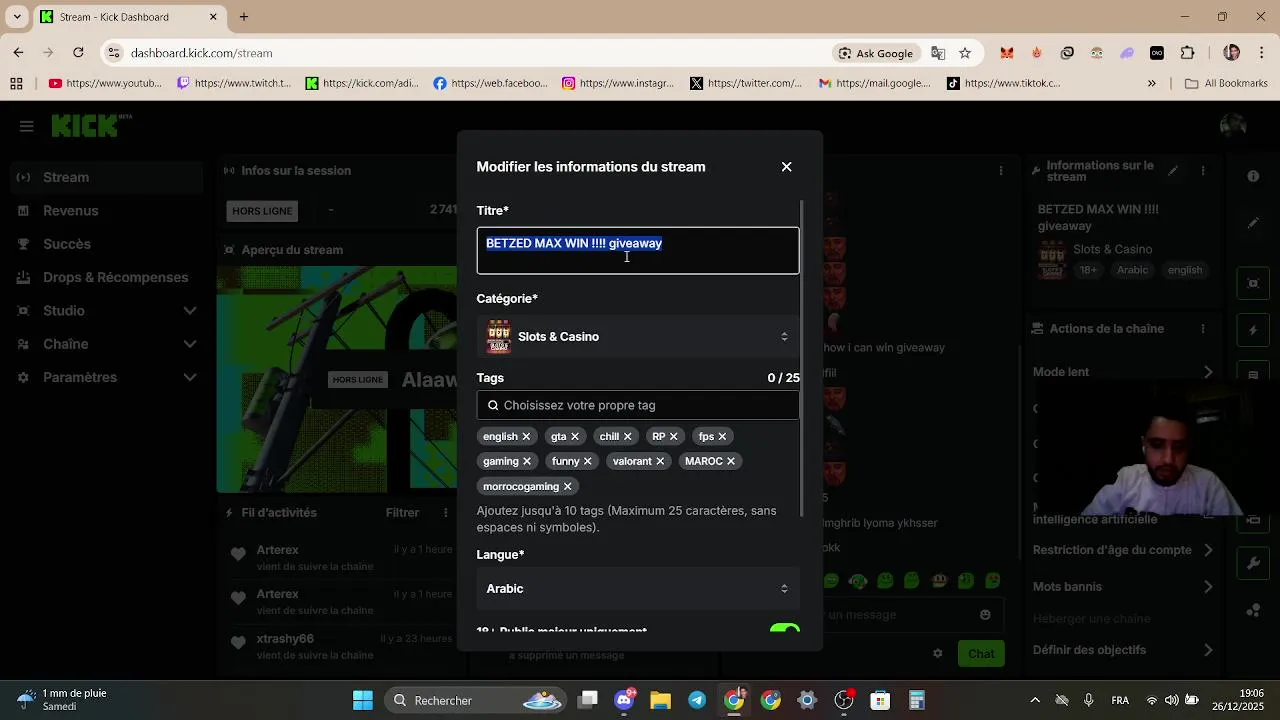Open the Twitch bookmark

coord(234,84)
